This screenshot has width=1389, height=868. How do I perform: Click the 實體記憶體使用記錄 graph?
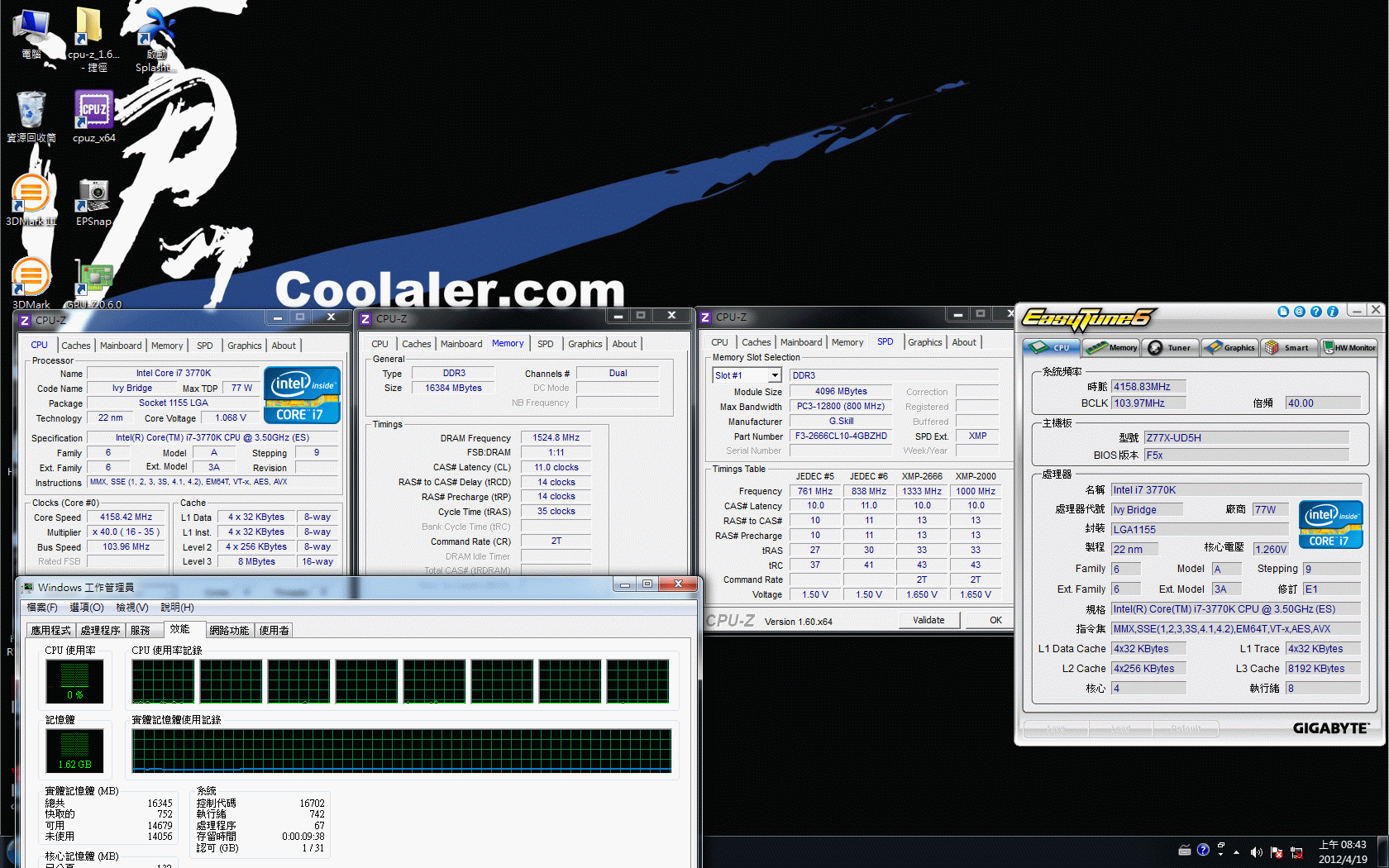tap(402, 751)
